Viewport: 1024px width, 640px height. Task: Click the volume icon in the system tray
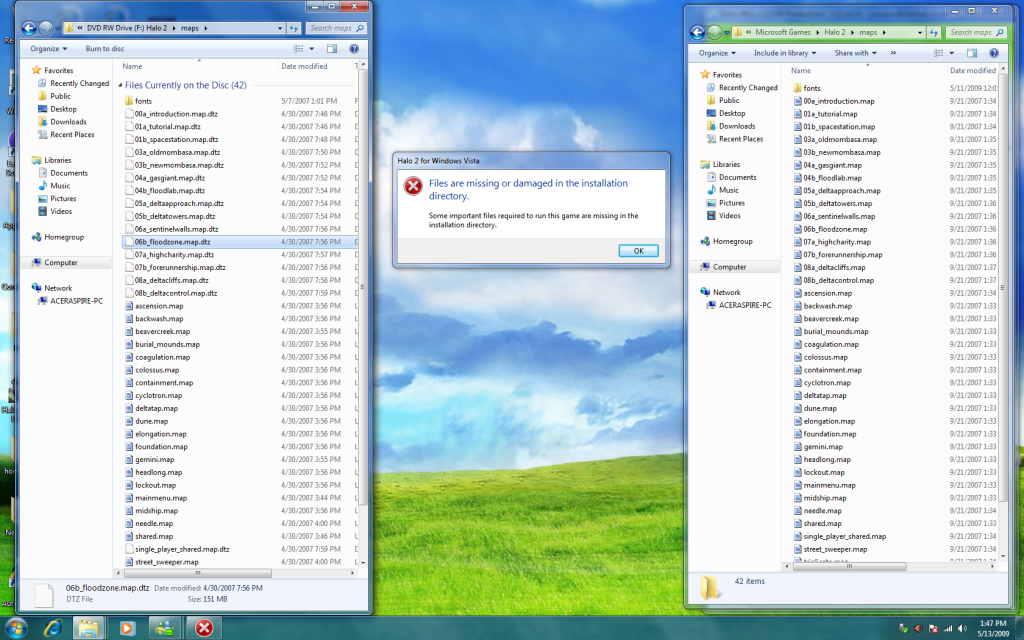click(x=961, y=629)
